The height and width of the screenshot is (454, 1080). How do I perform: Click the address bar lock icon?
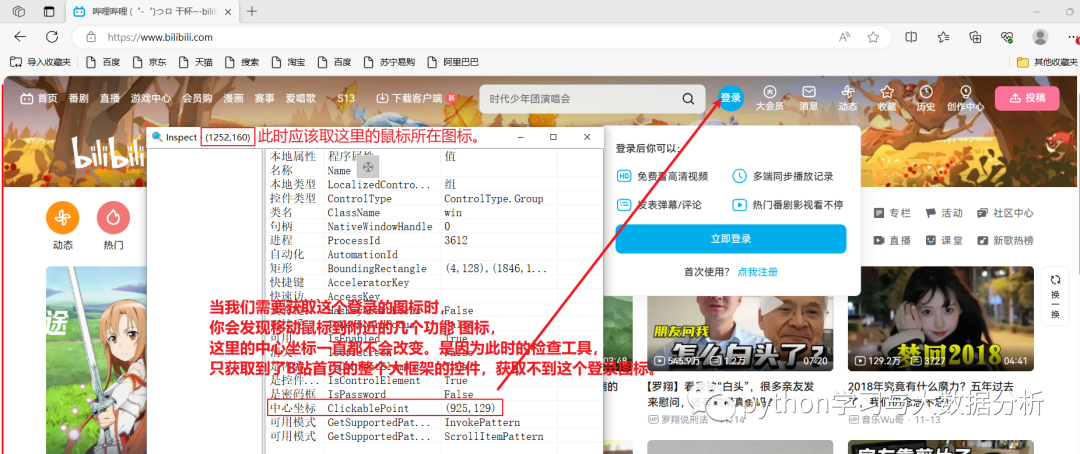coord(90,37)
